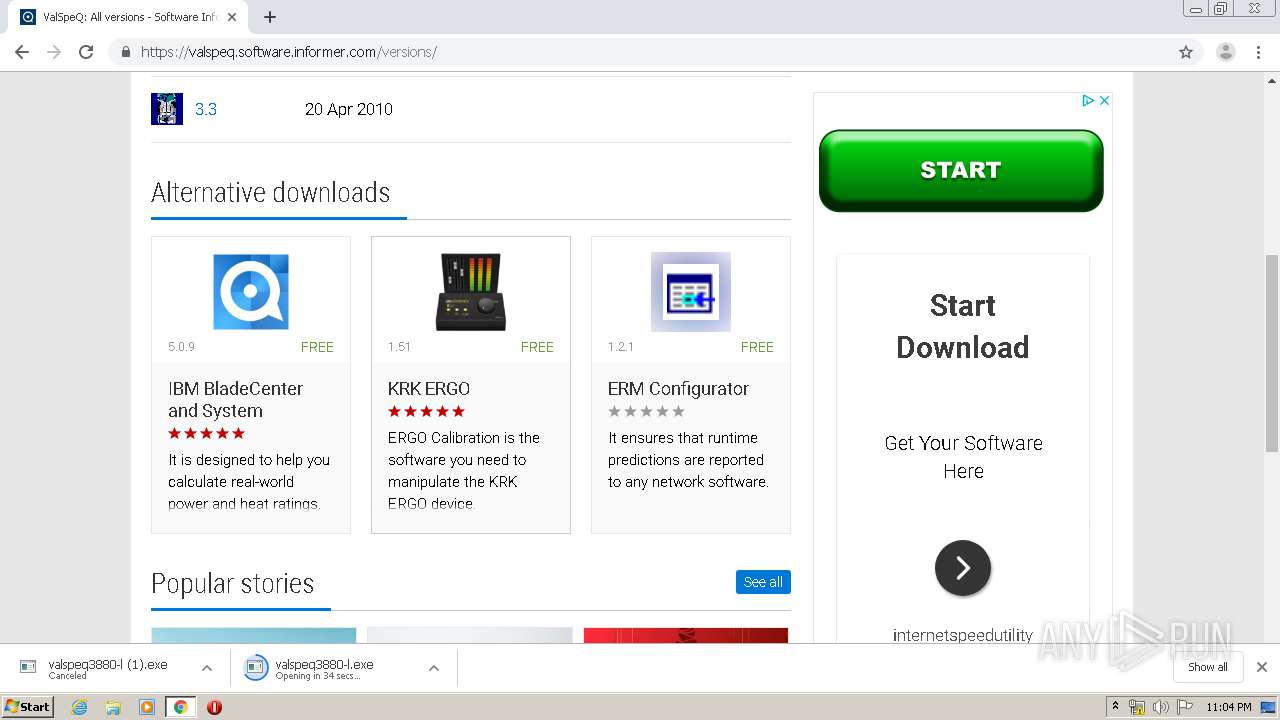Click the page vertical scrollbar thumb

pyautogui.click(x=1272, y=352)
